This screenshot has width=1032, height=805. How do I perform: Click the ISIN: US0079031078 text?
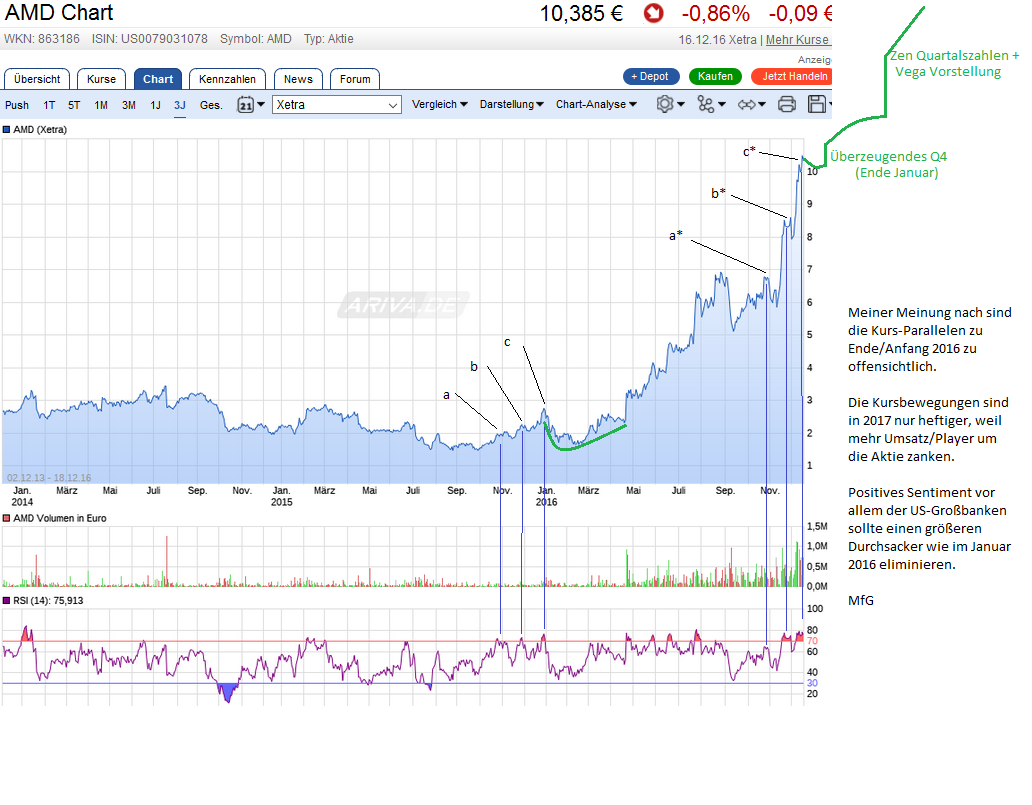coord(149,39)
